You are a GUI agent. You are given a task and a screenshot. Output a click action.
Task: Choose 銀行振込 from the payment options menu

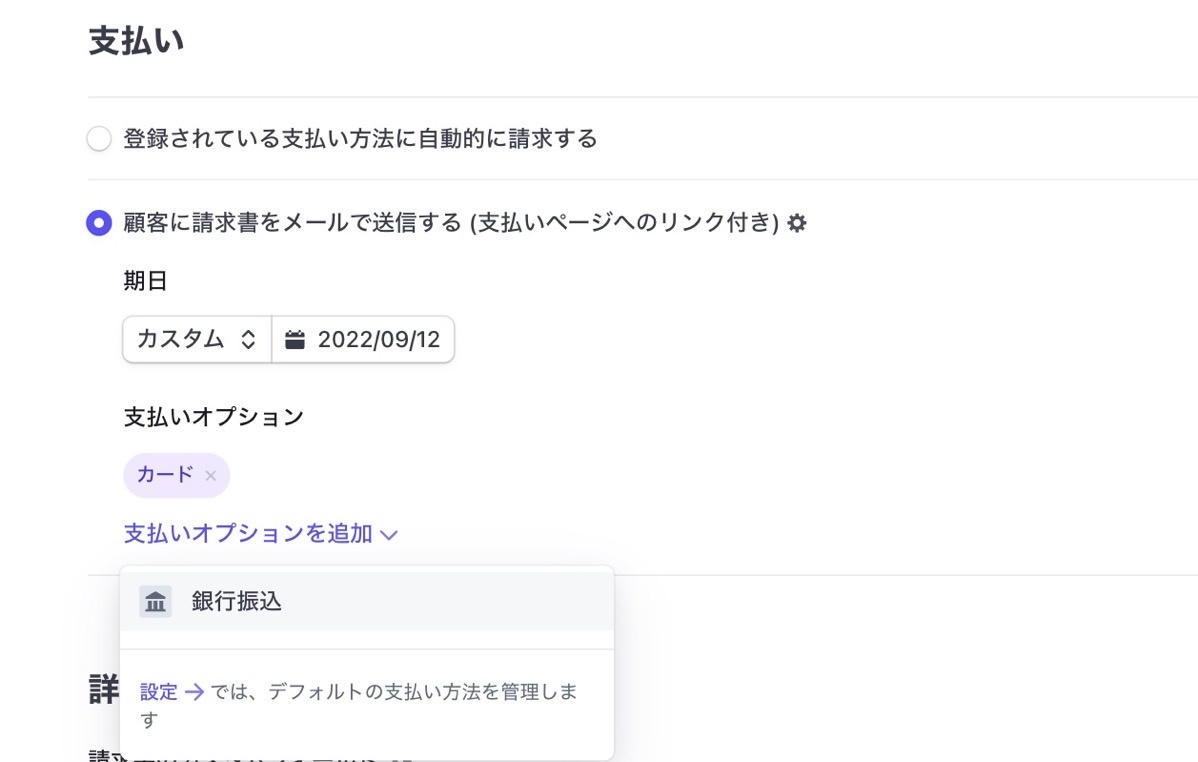pos(237,602)
